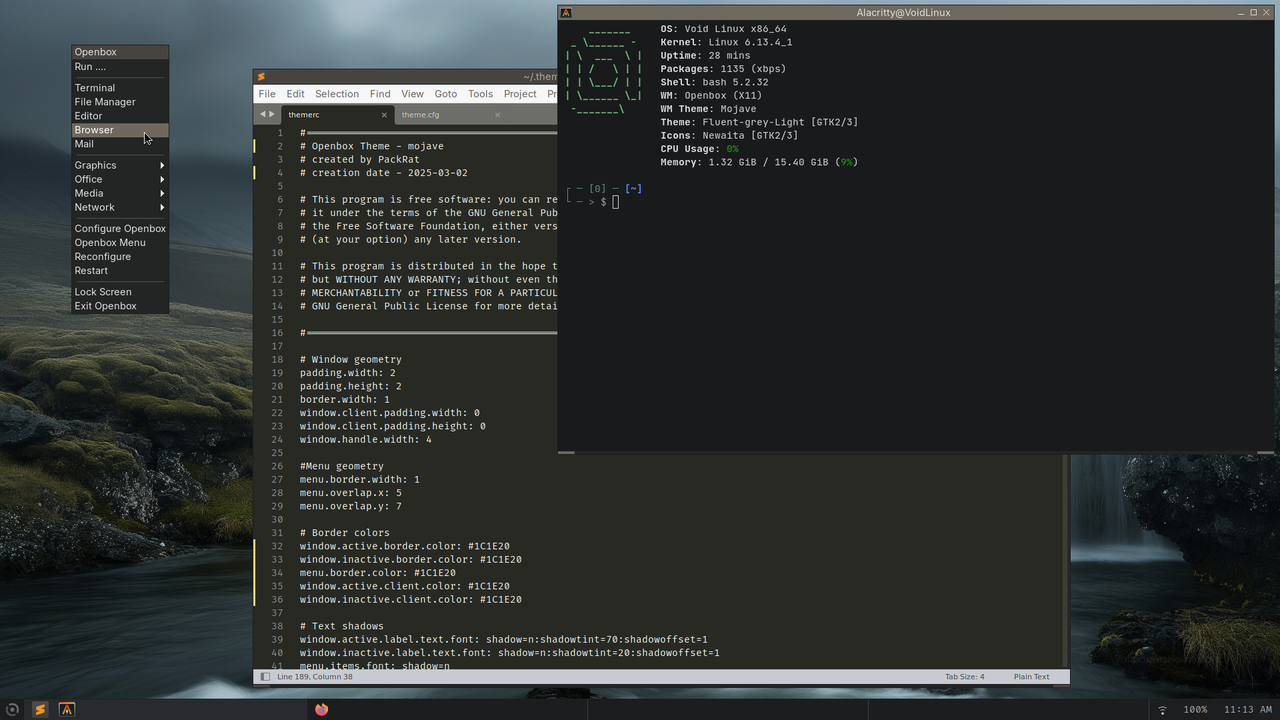Image resolution: width=1280 pixels, height=720 pixels.
Task: Click Reconfigure in Openbox menu
Action: 120,257
